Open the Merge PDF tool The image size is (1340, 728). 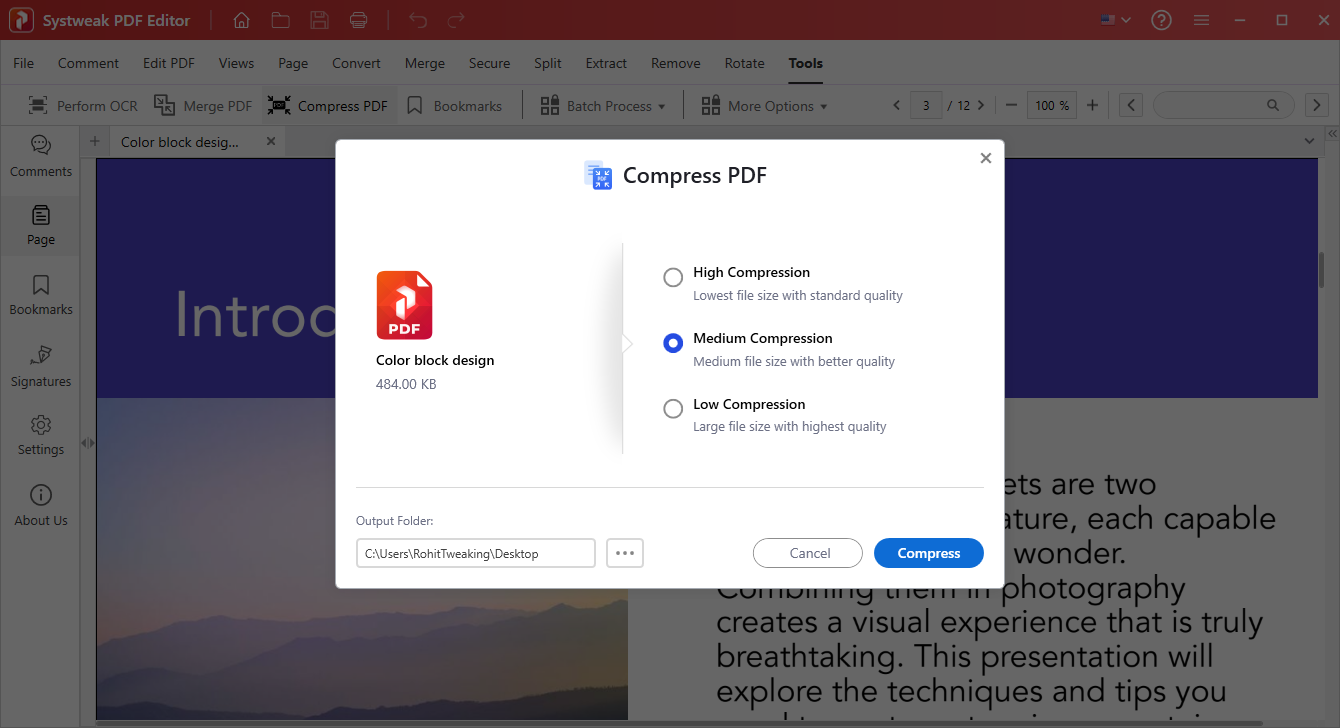[203, 105]
